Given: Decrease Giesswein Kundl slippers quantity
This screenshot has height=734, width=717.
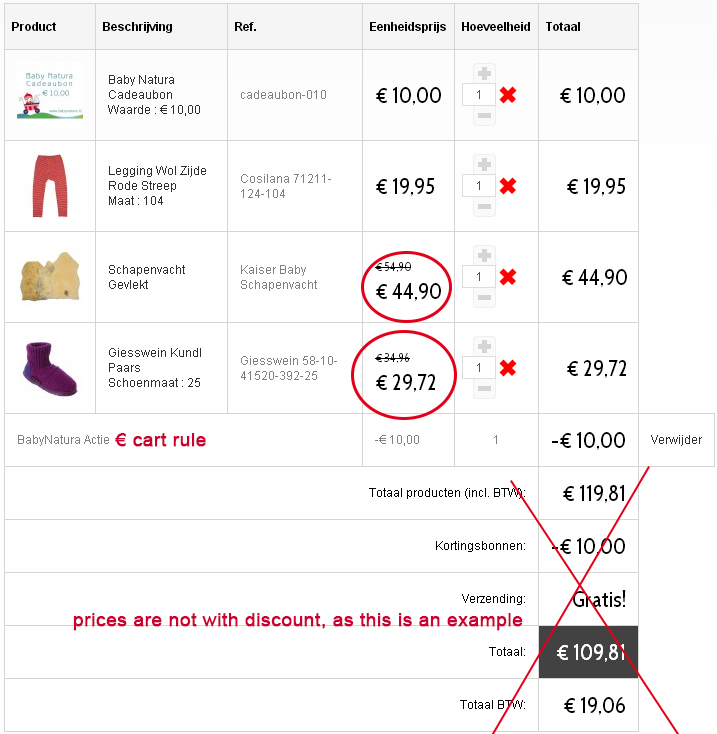Looking at the screenshot, I should [484, 389].
